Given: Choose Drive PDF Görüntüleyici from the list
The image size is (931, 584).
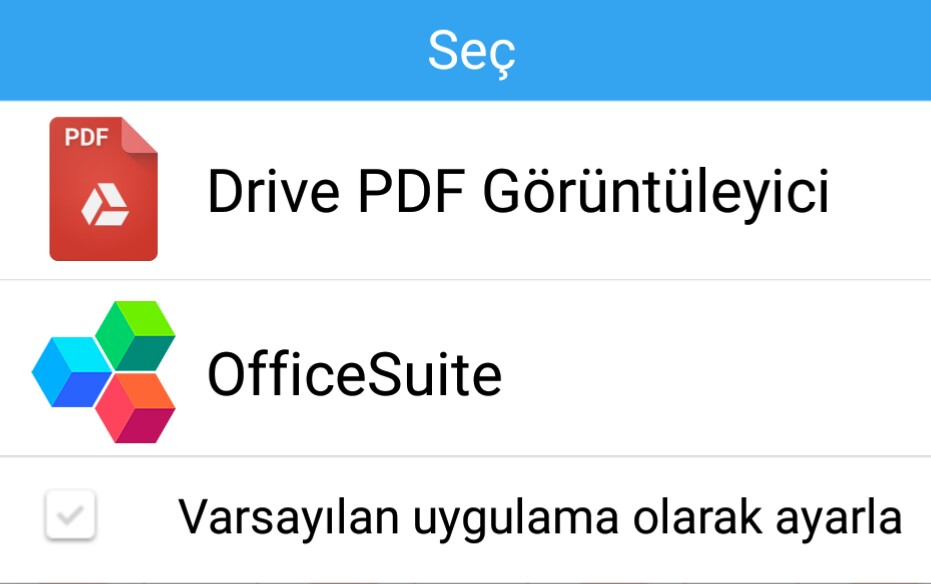Looking at the screenshot, I should coord(466,190).
